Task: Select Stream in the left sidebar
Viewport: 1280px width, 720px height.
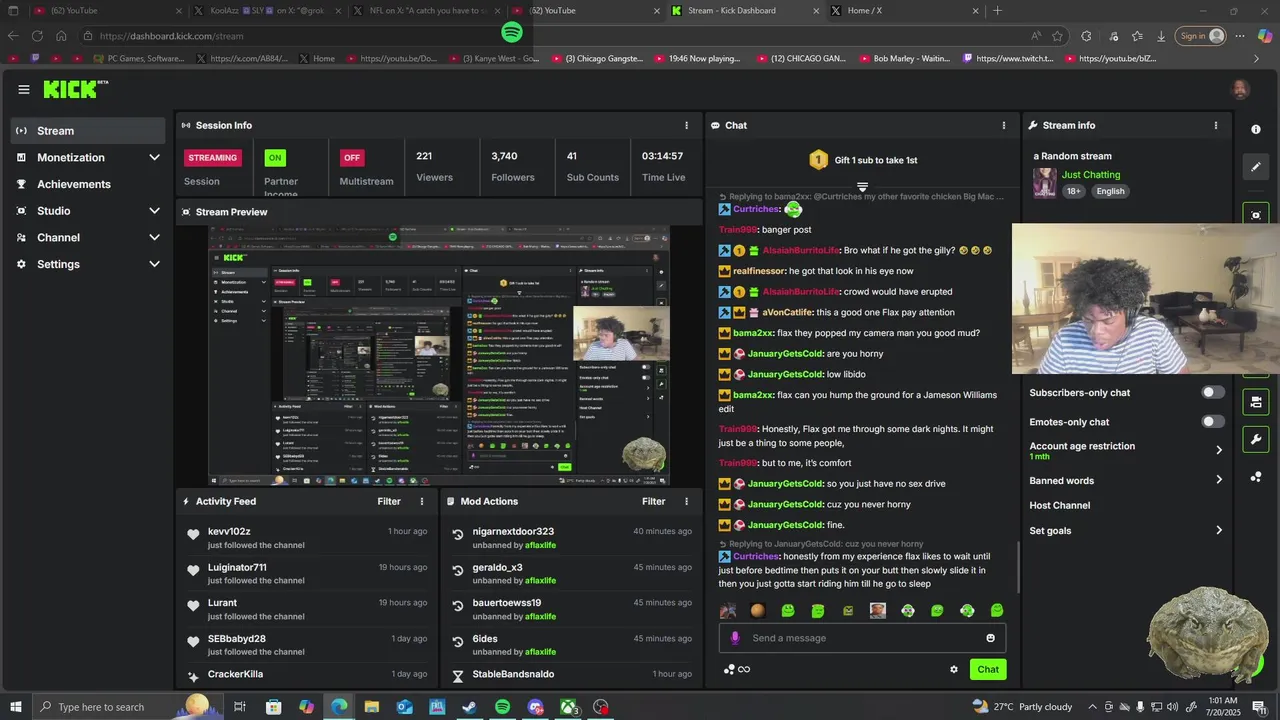Action: (88, 131)
